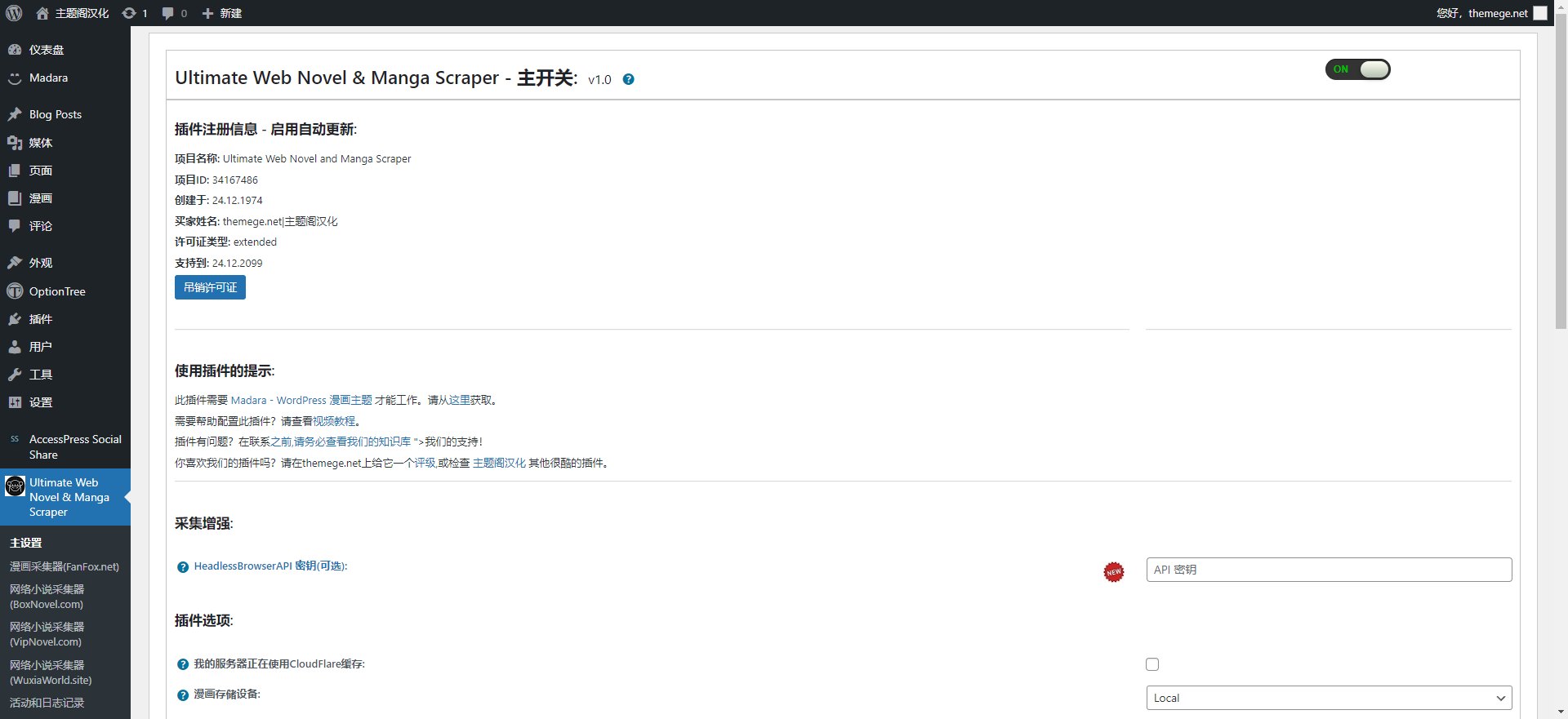Click the red NEW badge

(x=1114, y=572)
